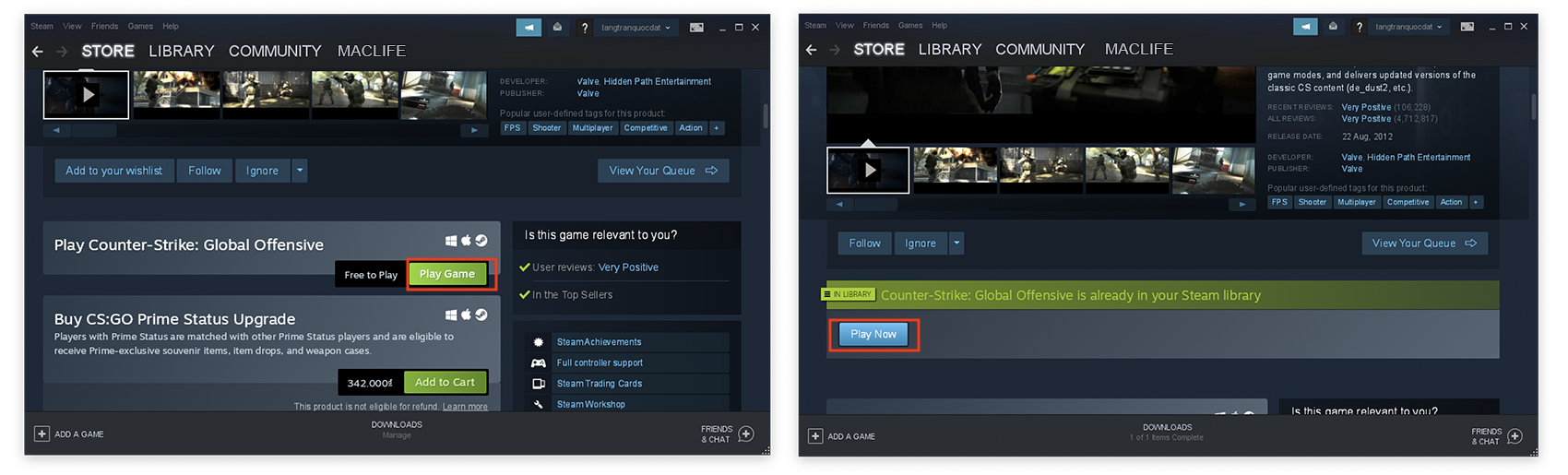1568x475 pixels.
Task: Expand the dropdown arrow beside Ignore, left window
Action: click(300, 171)
